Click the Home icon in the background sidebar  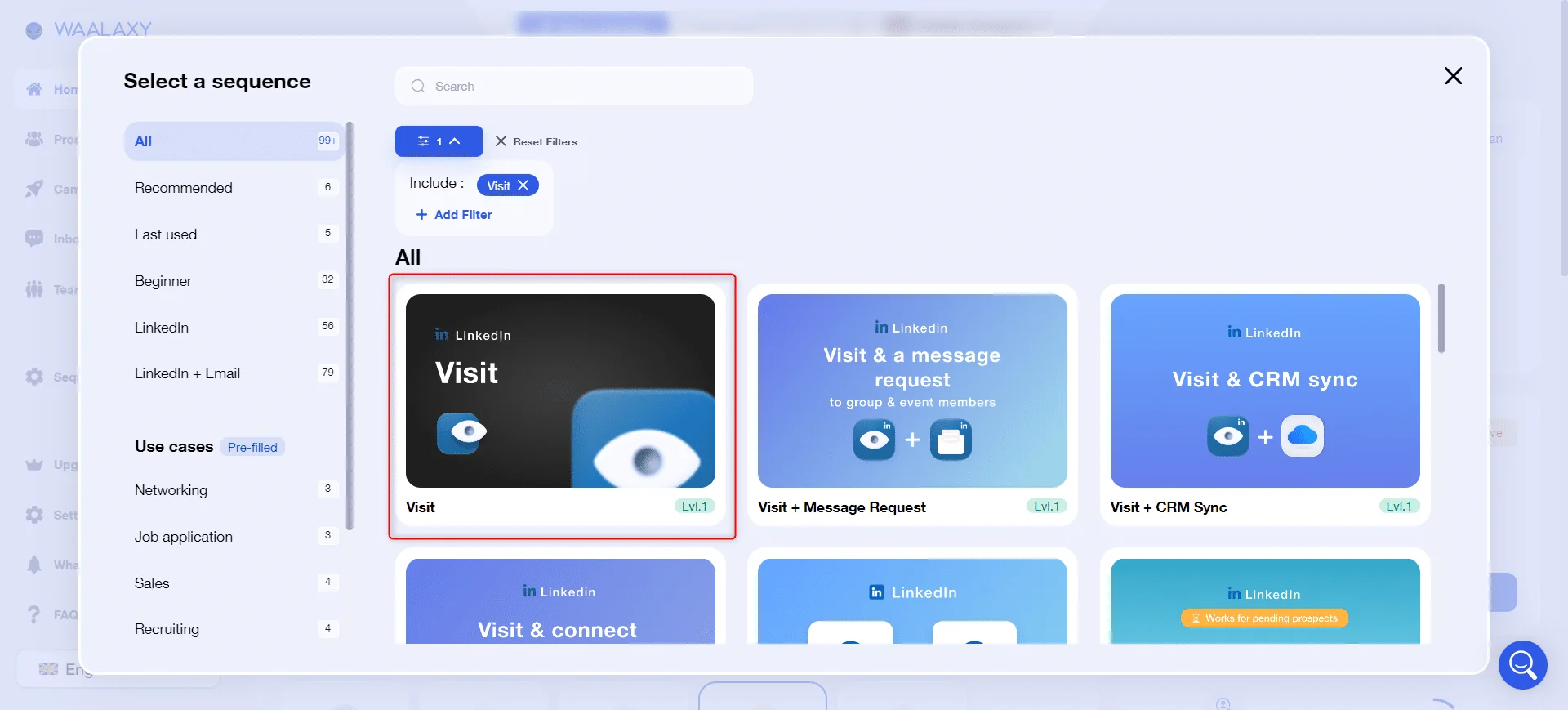point(34,89)
